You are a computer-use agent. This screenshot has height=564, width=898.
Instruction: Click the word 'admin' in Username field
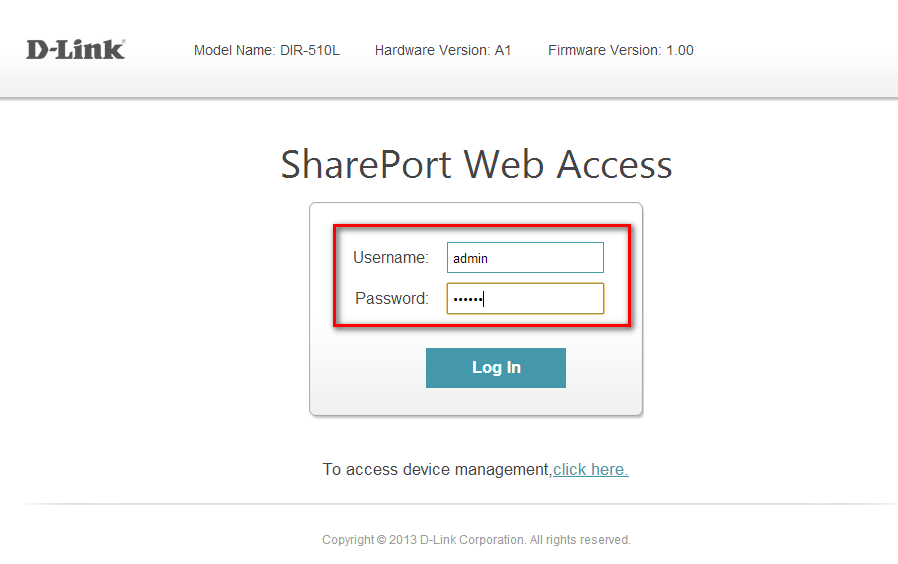tap(470, 258)
